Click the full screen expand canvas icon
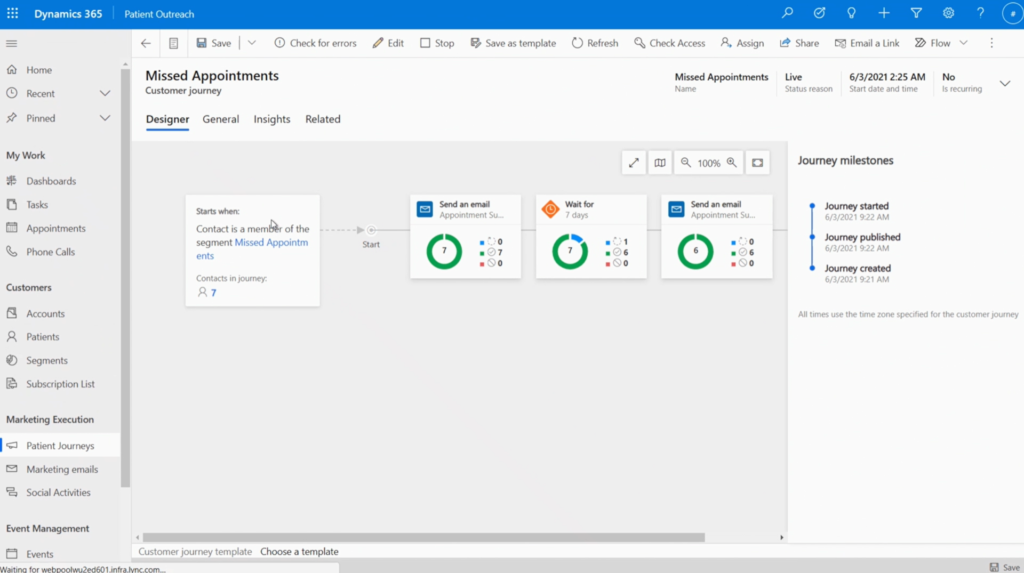The height and width of the screenshot is (573, 1024). click(634, 163)
